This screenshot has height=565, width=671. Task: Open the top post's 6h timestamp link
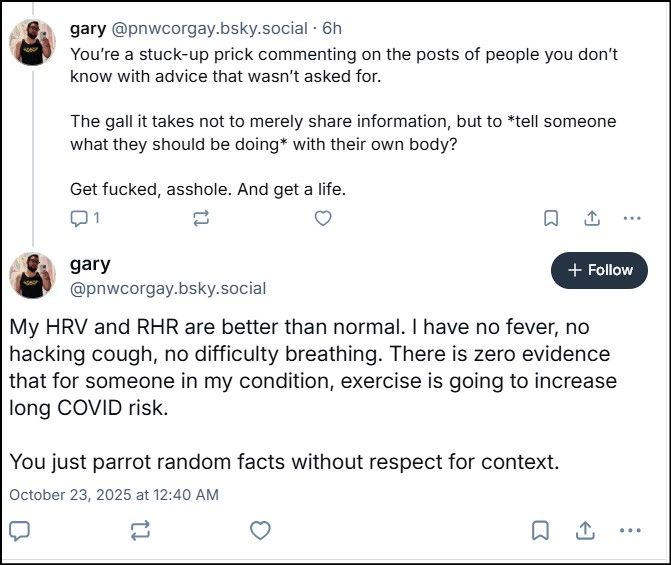pyautogui.click(x=331, y=29)
